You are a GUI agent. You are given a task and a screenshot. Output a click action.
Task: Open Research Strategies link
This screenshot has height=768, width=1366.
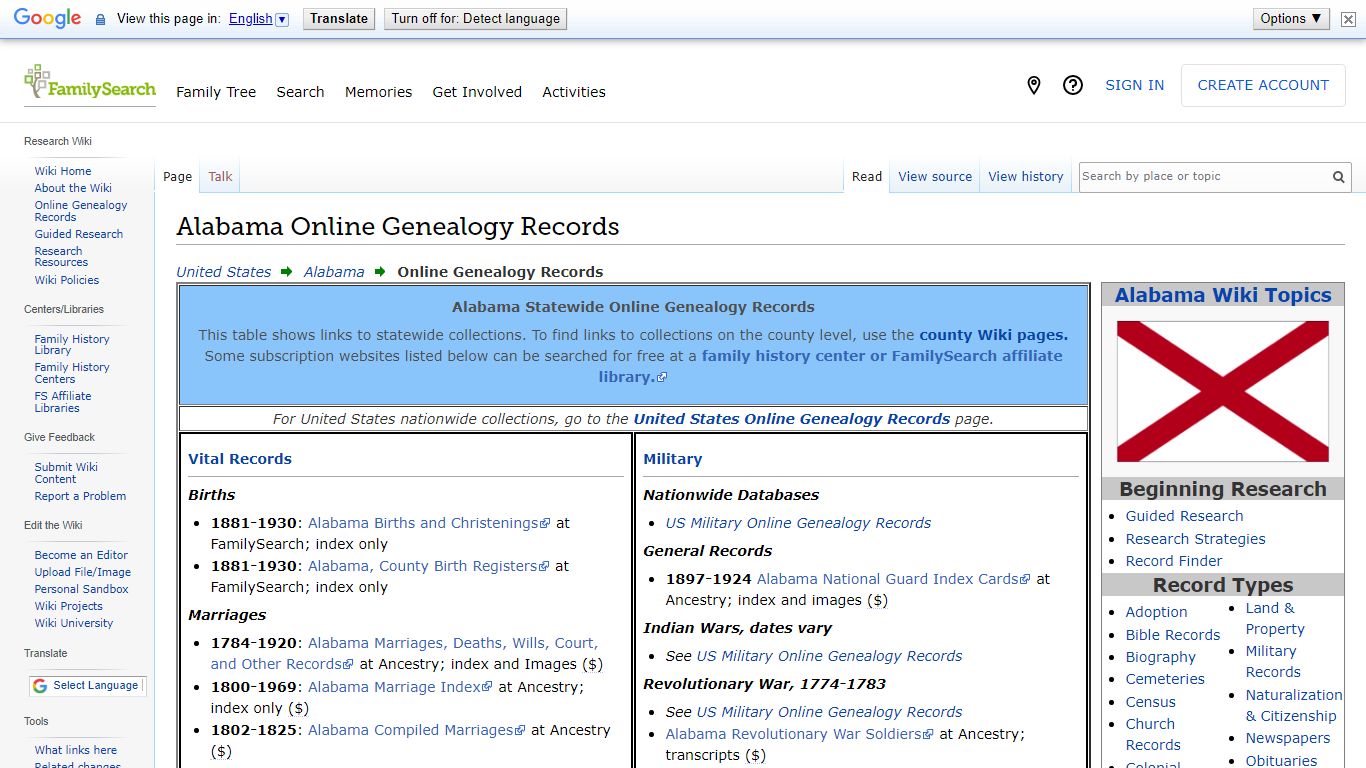point(1195,539)
